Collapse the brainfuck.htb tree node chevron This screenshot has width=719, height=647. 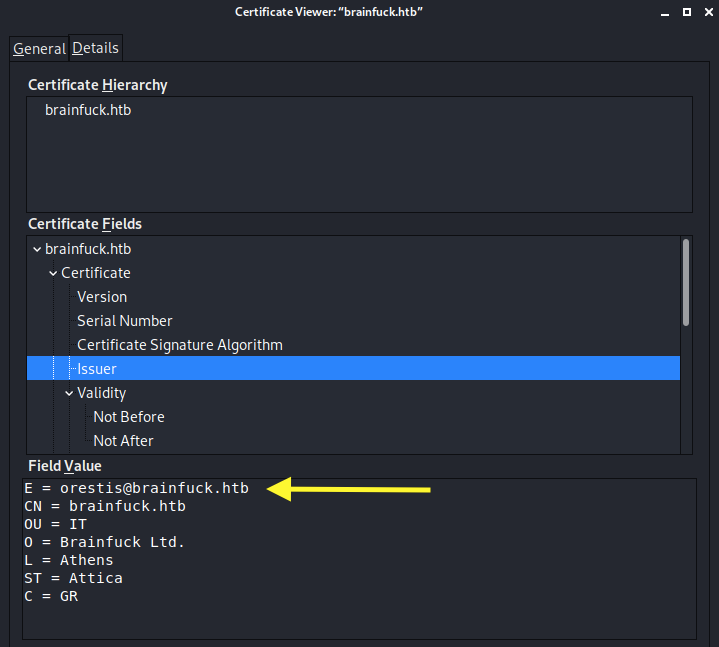pos(37,249)
